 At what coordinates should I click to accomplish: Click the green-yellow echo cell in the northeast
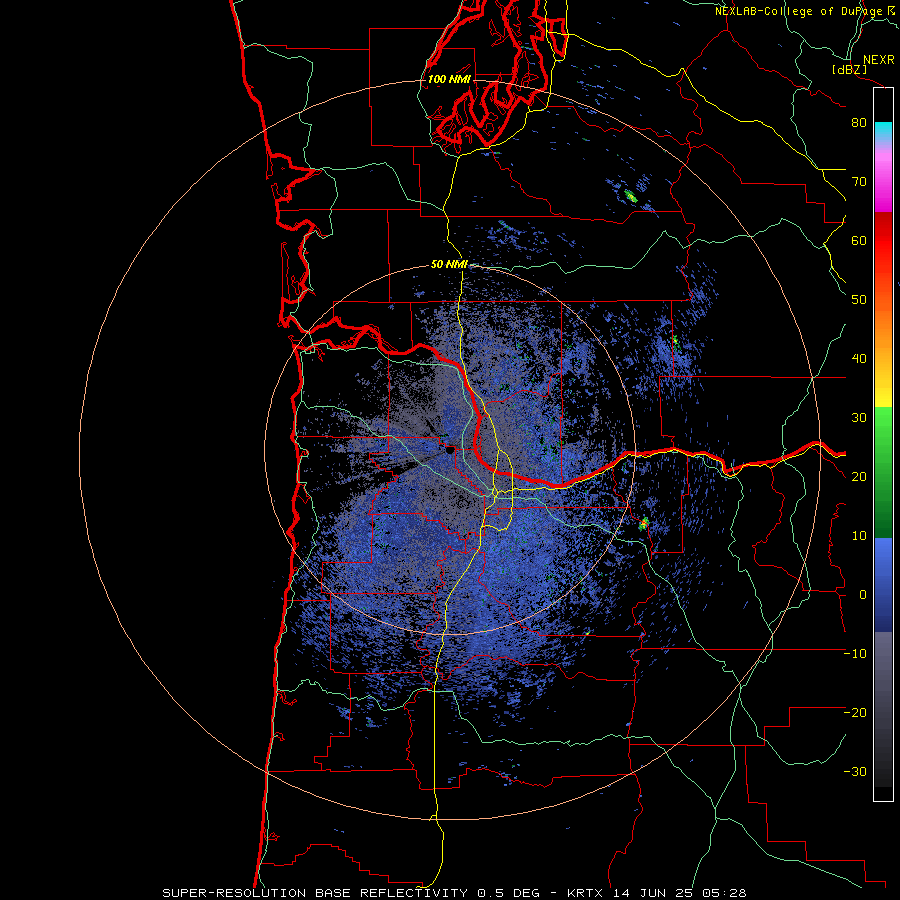tap(631, 197)
